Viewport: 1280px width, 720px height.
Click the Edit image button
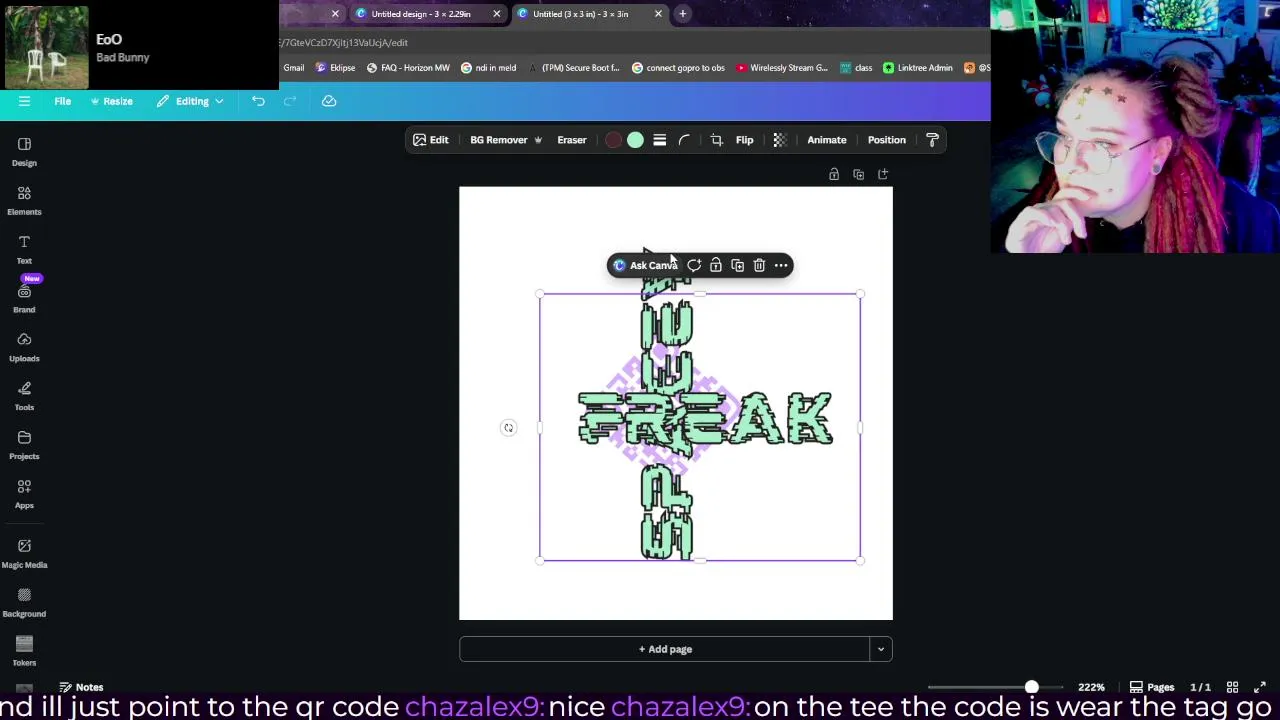[431, 140]
